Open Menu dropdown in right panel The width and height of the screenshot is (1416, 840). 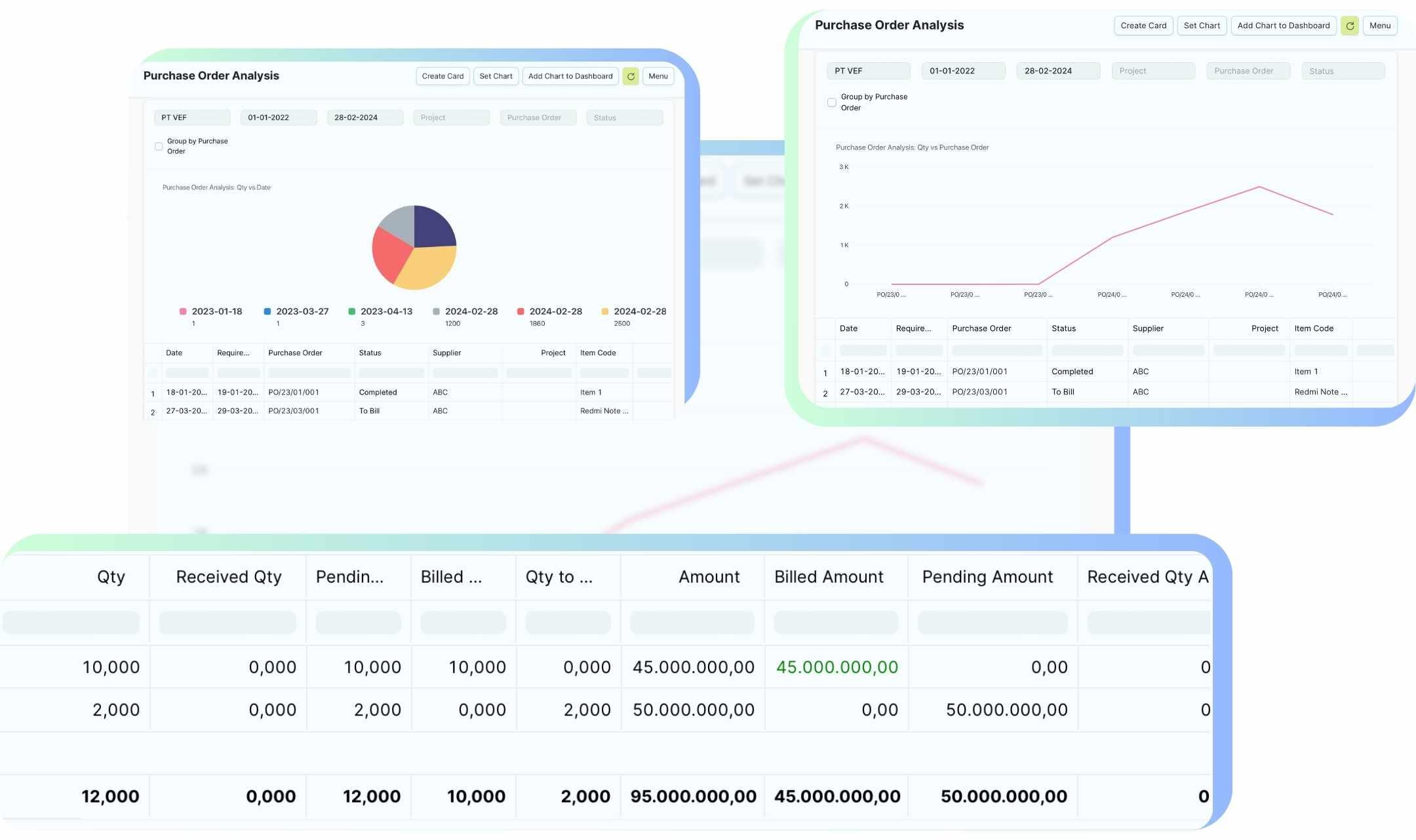pyautogui.click(x=1379, y=26)
